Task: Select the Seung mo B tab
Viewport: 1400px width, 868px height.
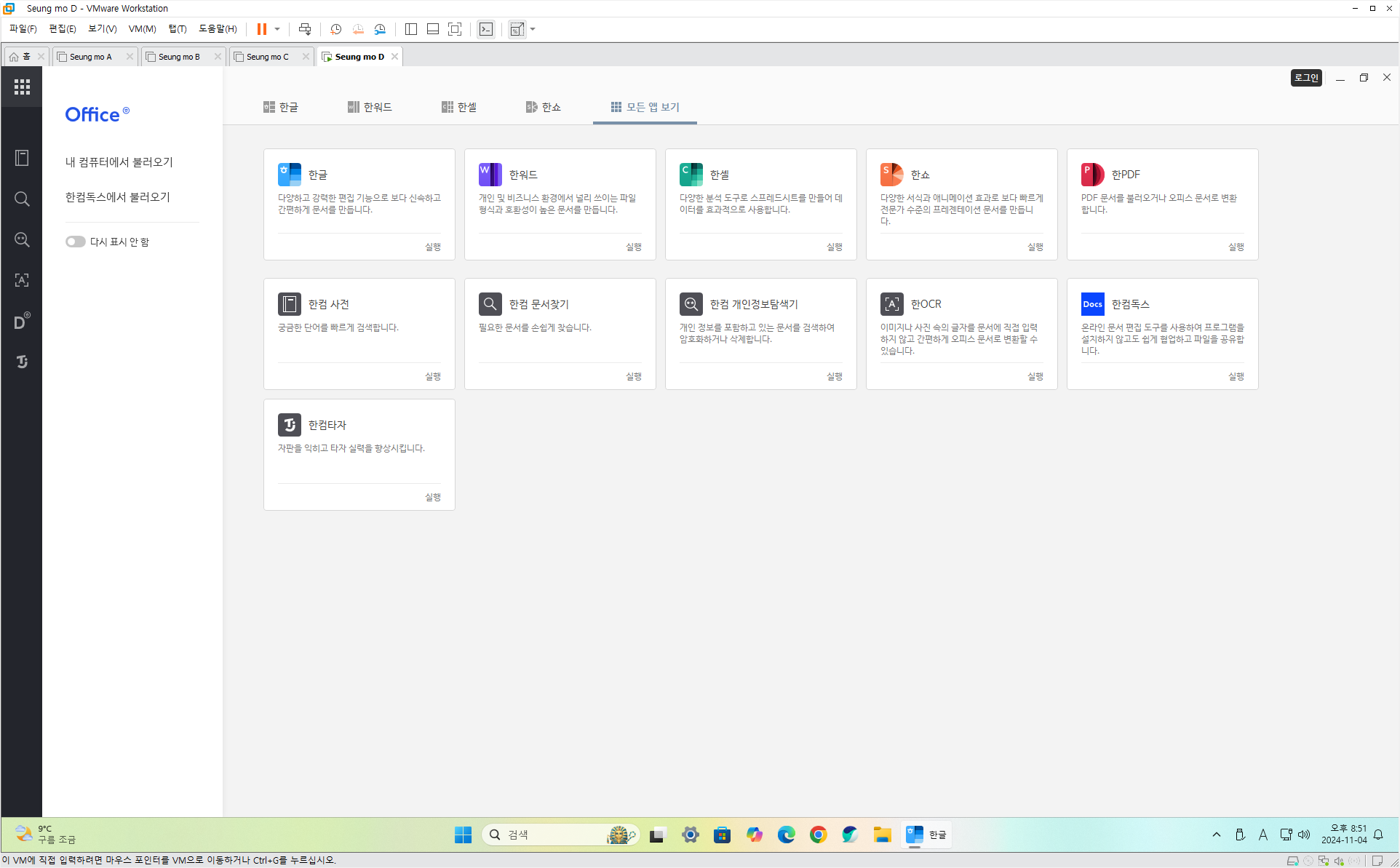Action: tap(179, 57)
